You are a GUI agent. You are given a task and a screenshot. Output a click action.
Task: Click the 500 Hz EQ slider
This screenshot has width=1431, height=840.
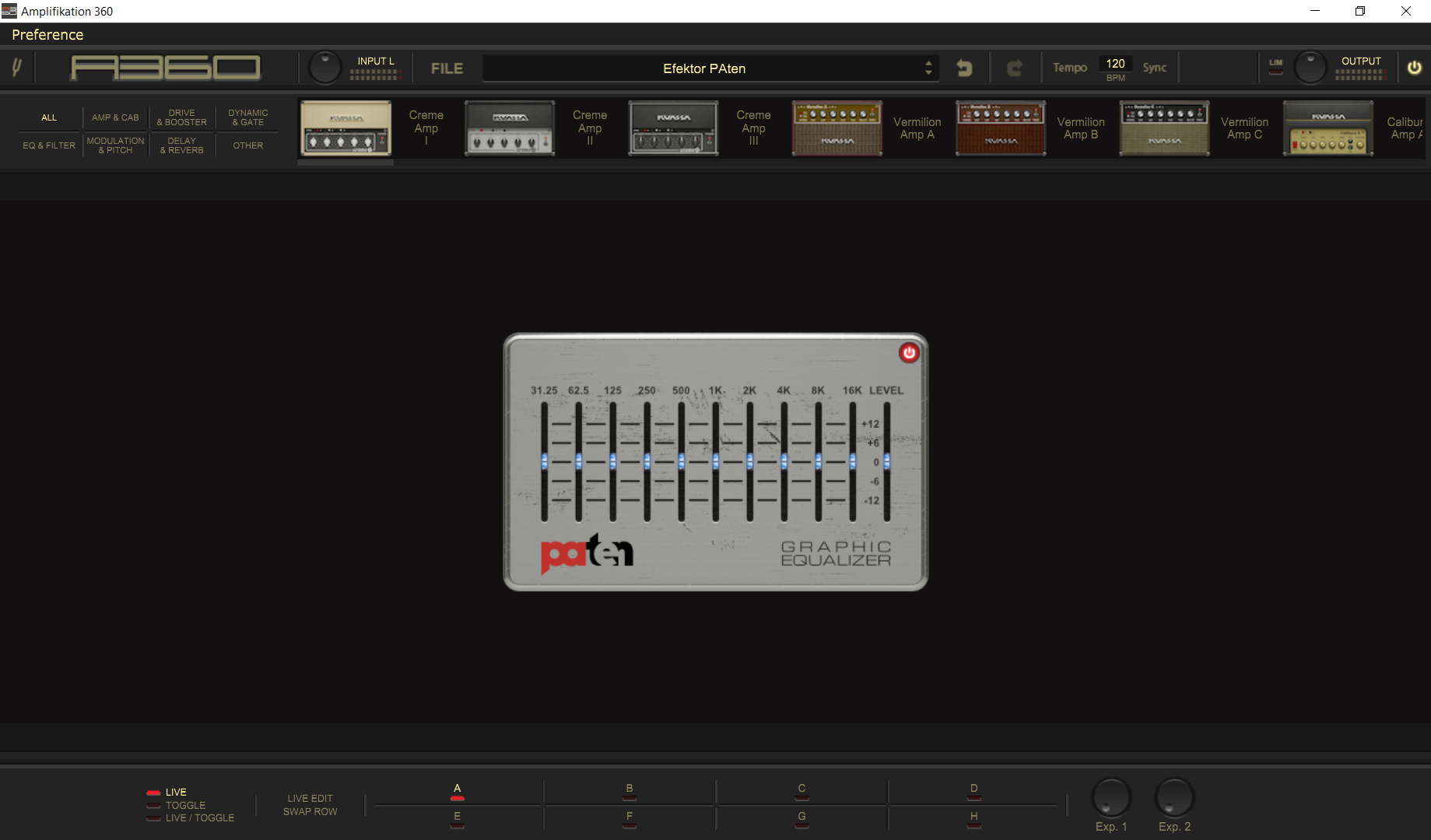point(681,461)
